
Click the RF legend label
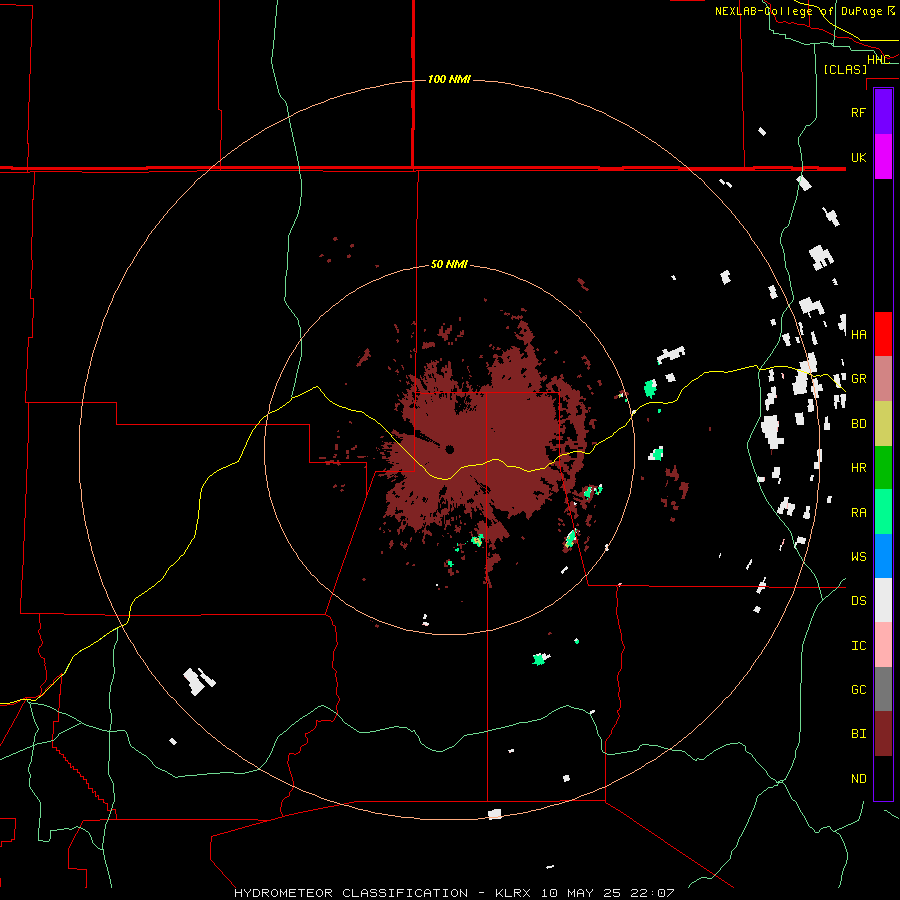click(x=858, y=112)
